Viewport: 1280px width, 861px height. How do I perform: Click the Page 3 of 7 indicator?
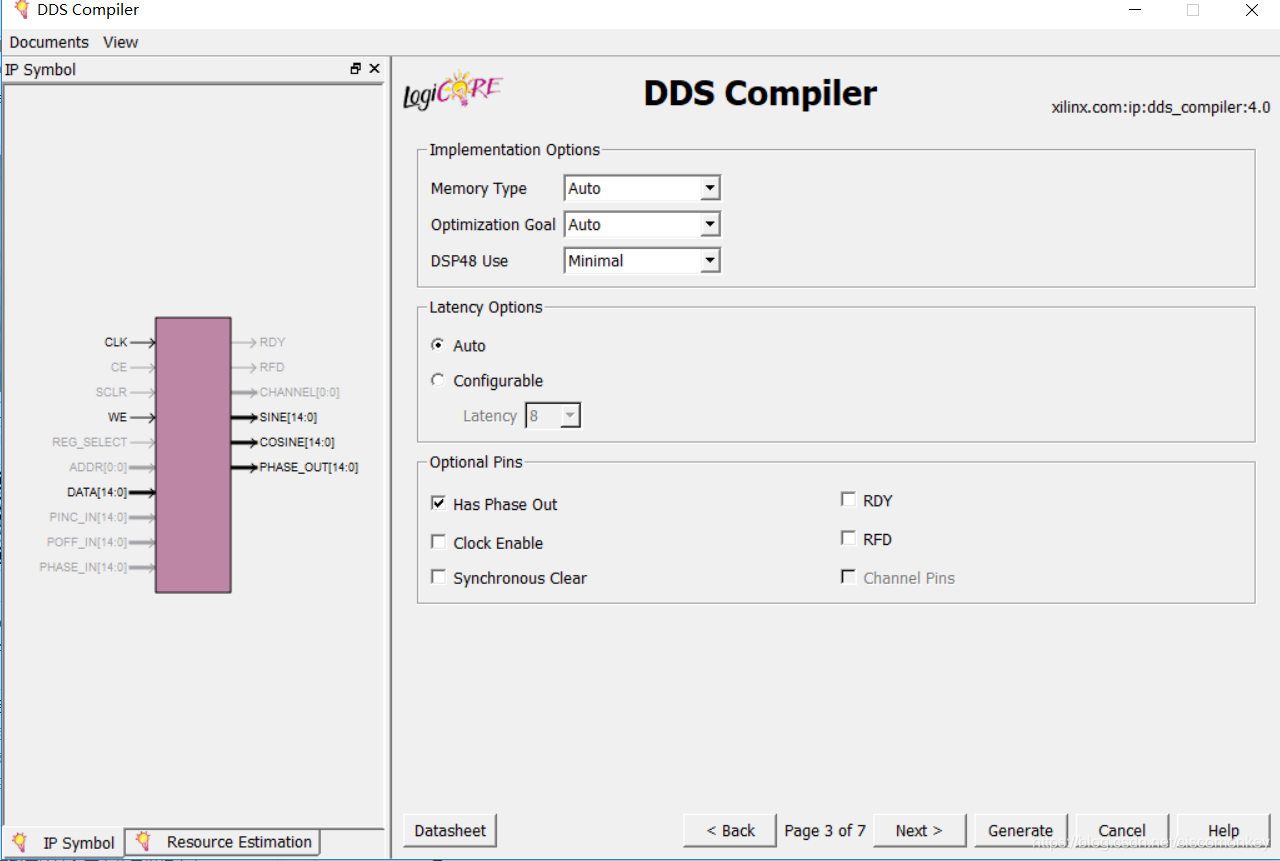point(825,830)
